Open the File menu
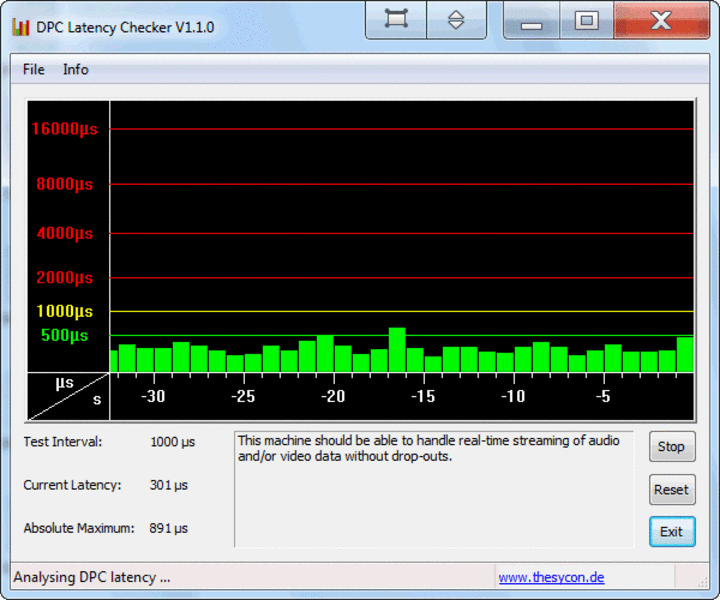 pyautogui.click(x=34, y=69)
